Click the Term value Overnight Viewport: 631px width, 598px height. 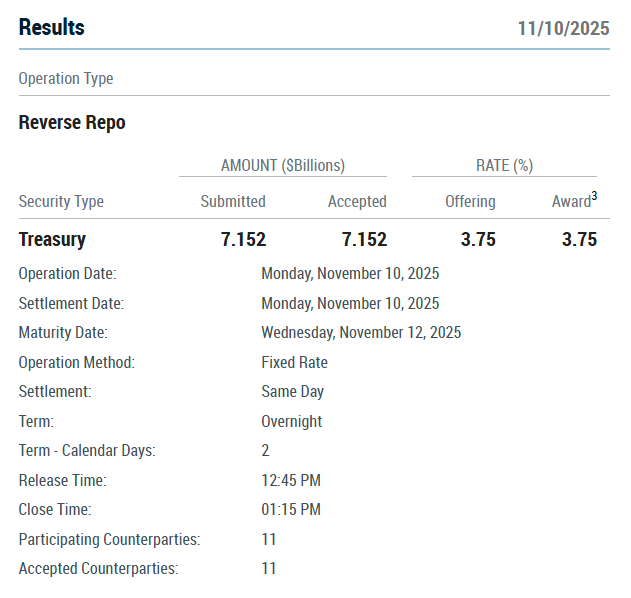292,422
